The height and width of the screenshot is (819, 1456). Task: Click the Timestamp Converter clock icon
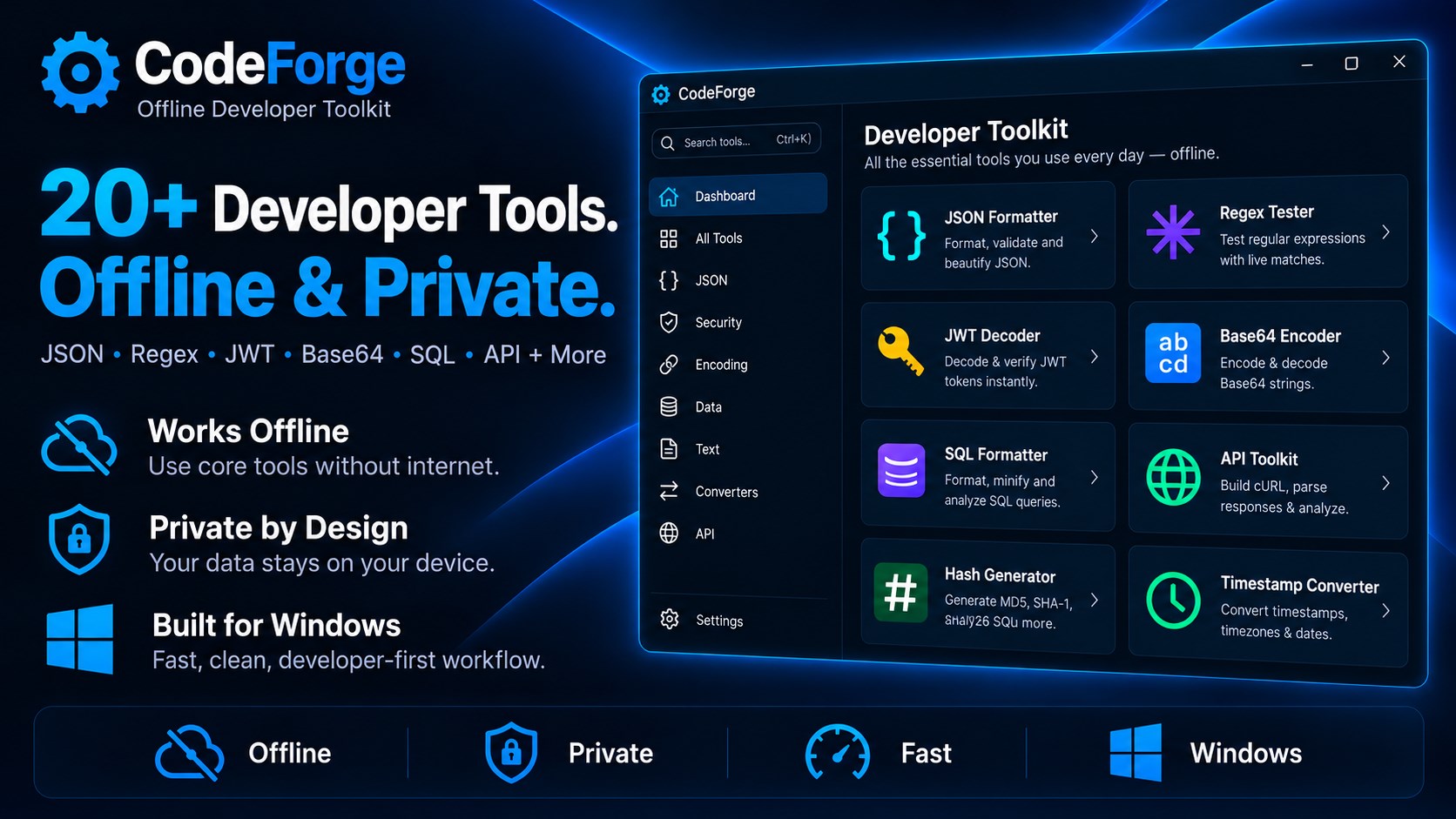pyautogui.click(x=1173, y=601)
